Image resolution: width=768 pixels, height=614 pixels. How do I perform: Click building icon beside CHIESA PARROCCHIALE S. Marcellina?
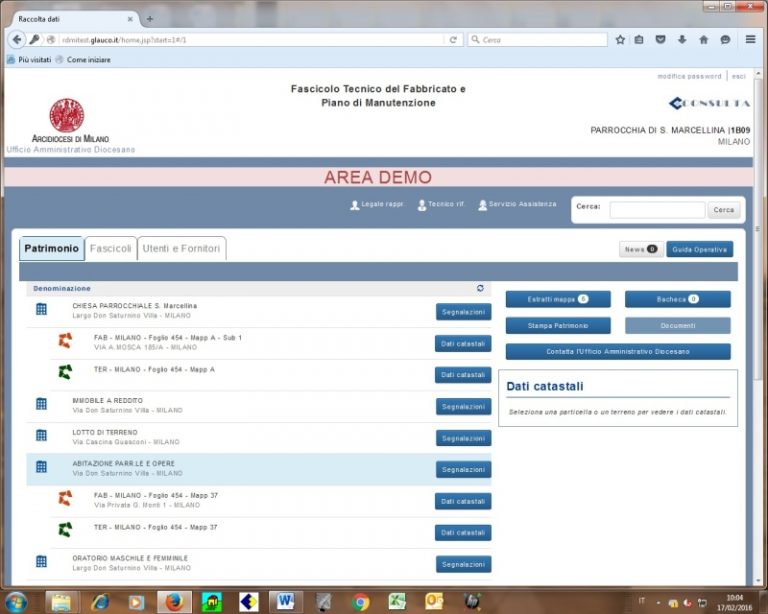click(x=41, y=310)
